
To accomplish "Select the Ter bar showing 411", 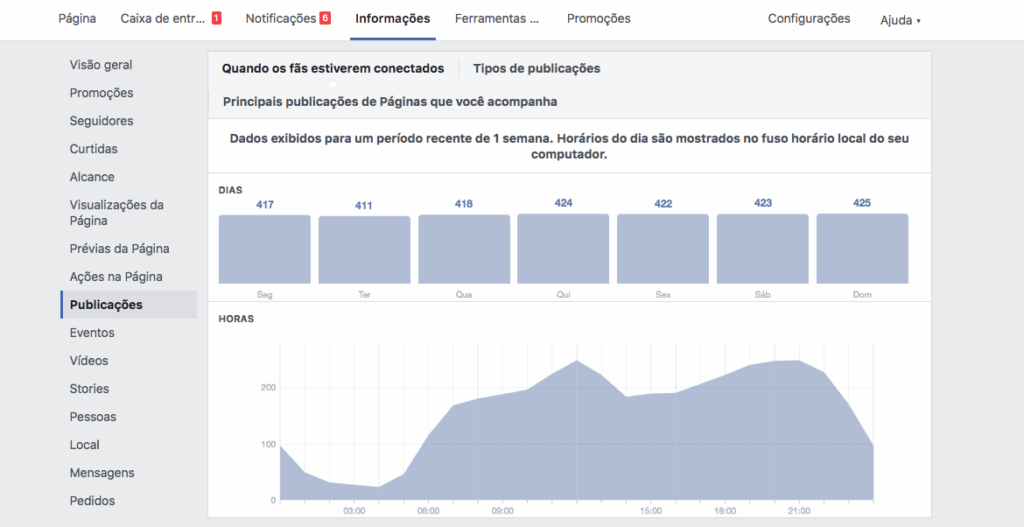I will 364,249.
